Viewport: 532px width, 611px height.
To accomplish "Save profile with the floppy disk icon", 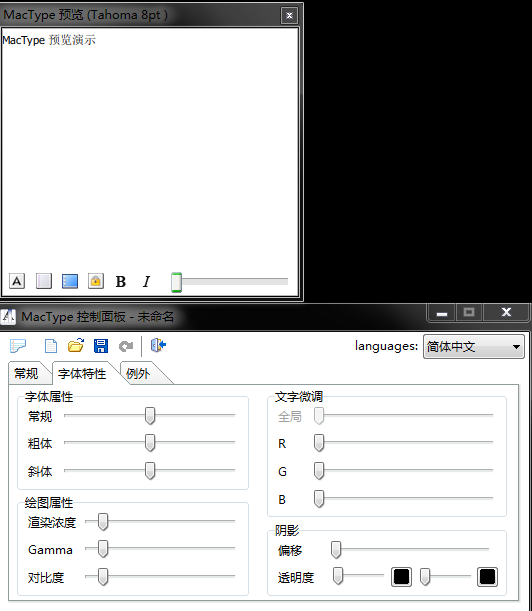I will tap(101, 346).
